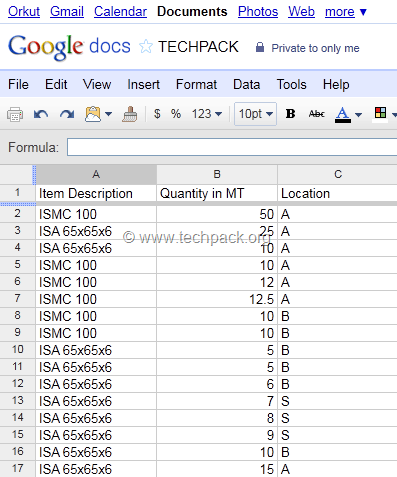Screen dimensions: 397x477
Task: Click the Google docs logo
Action: [69, 47]
